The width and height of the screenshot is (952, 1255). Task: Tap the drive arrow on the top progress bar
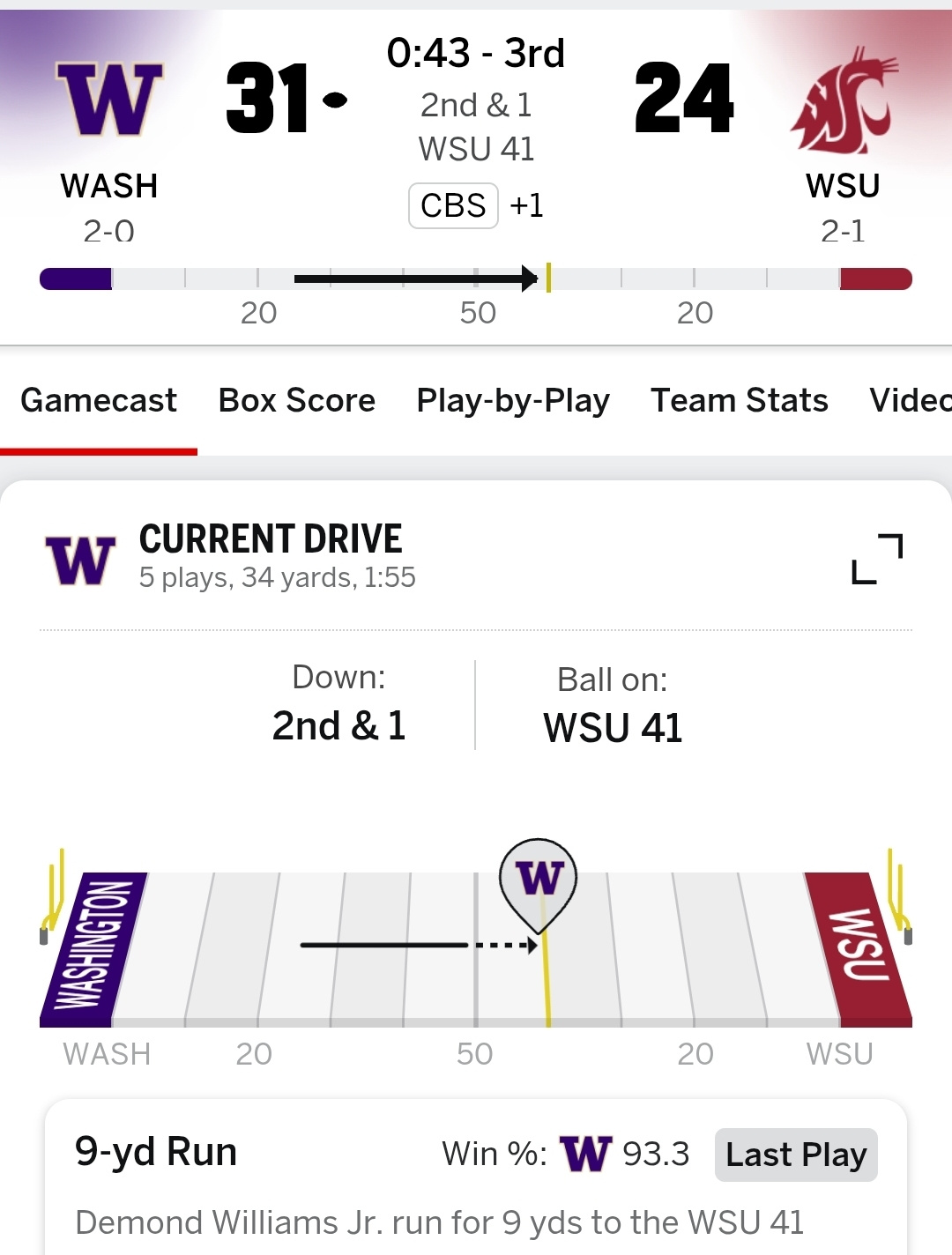[414, 278]
